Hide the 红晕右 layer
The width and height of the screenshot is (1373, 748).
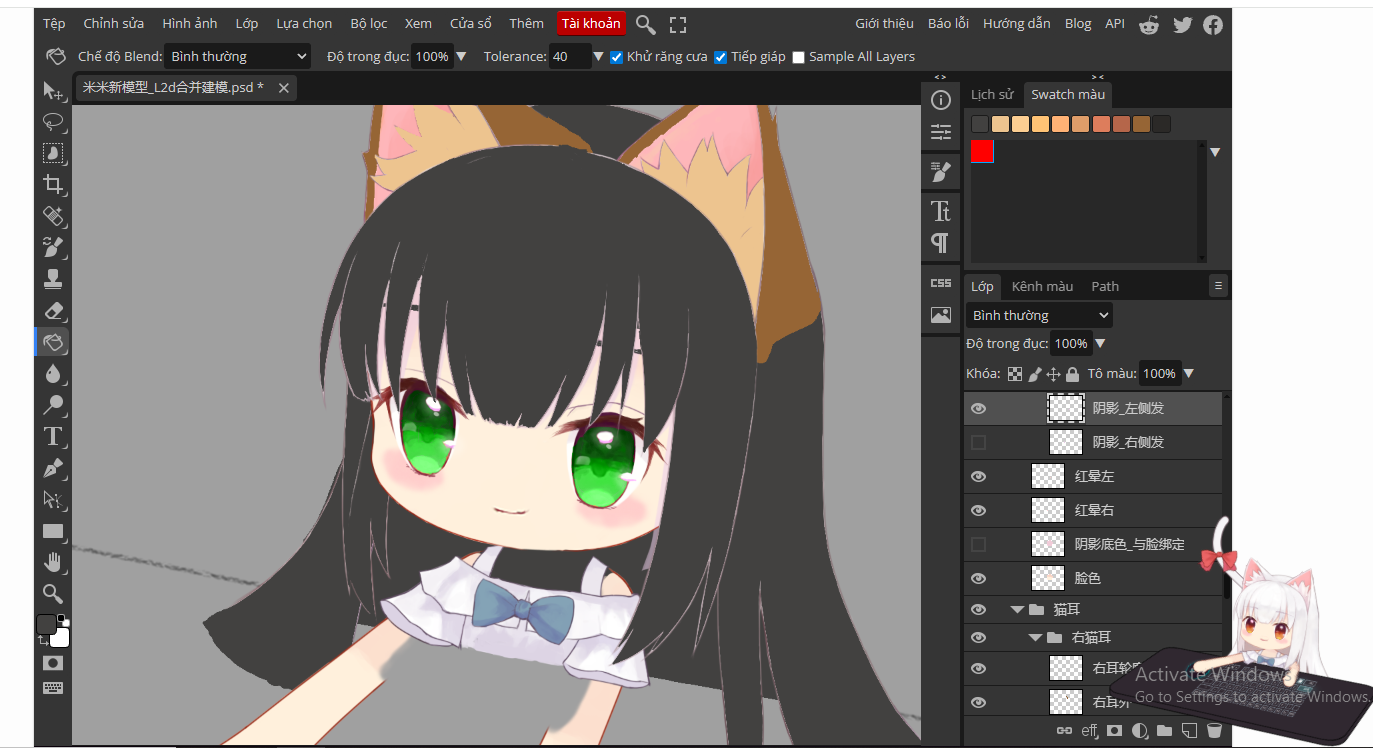[x=978, y=510]
